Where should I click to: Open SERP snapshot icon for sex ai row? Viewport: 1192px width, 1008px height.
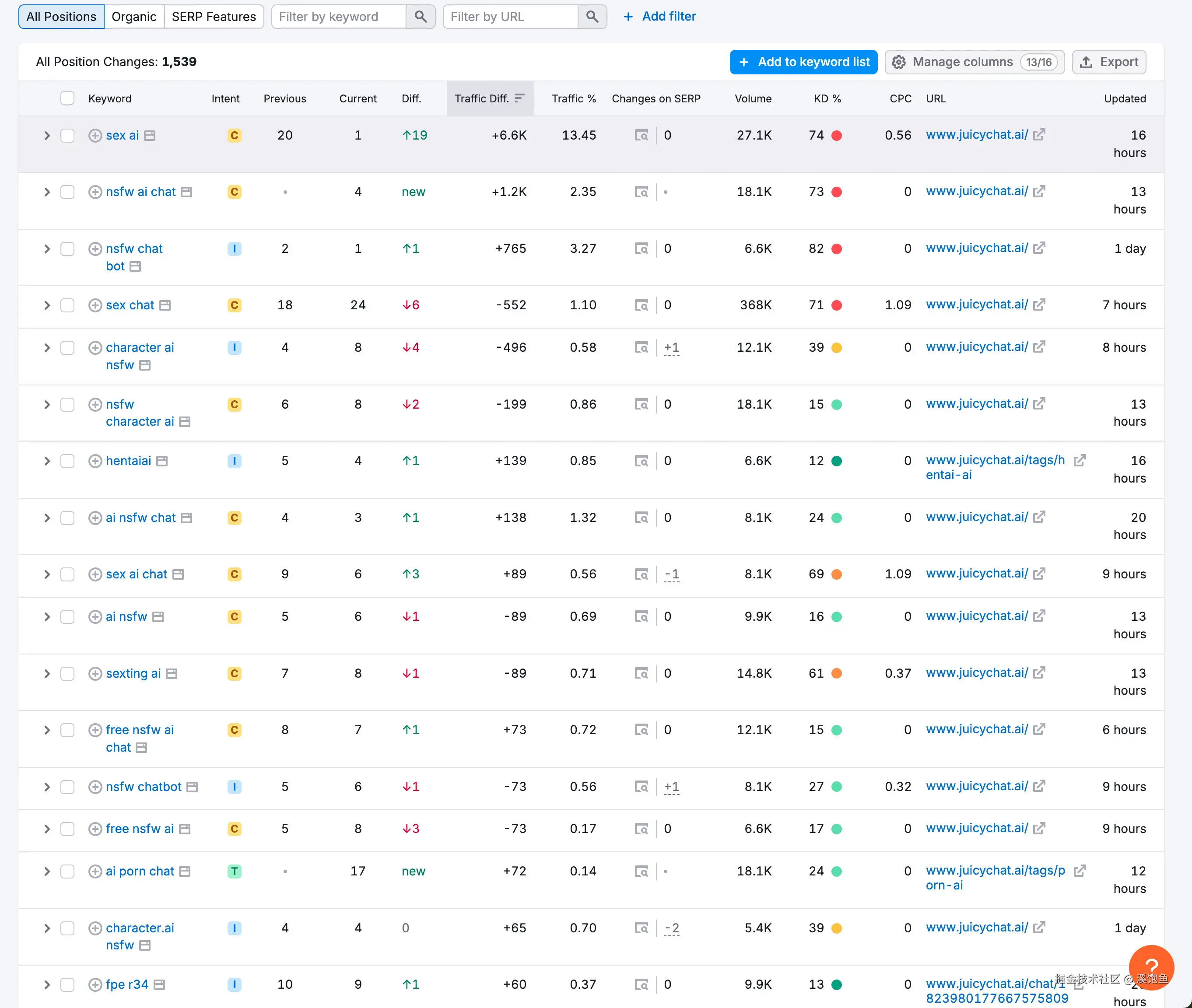coord(642,136)
